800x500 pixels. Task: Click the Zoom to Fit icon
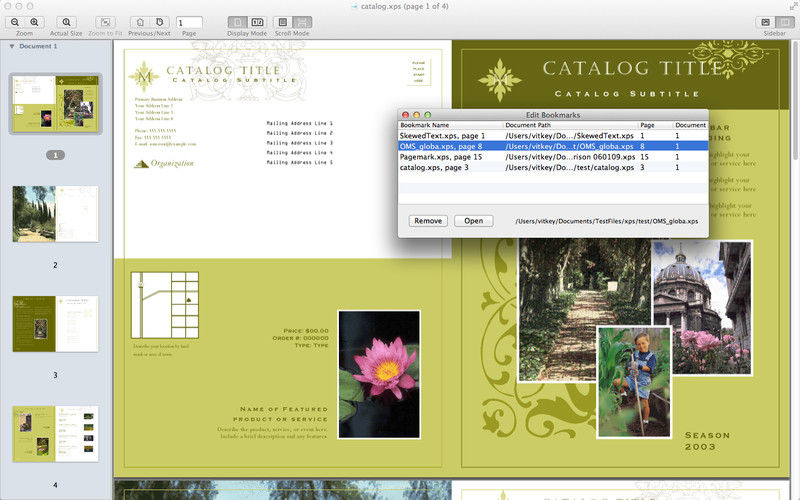pos(106,22)
